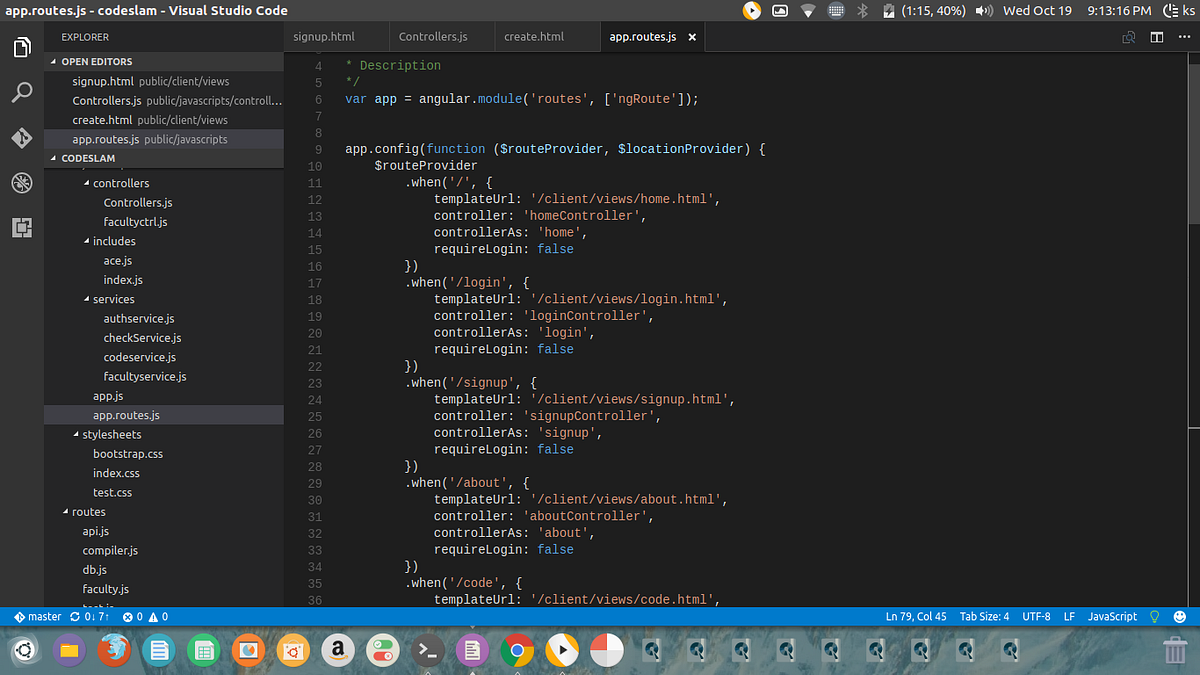The image size is (1200, 675).
Task: Show errors and warnings count in status bar
Action: point(145,617)
